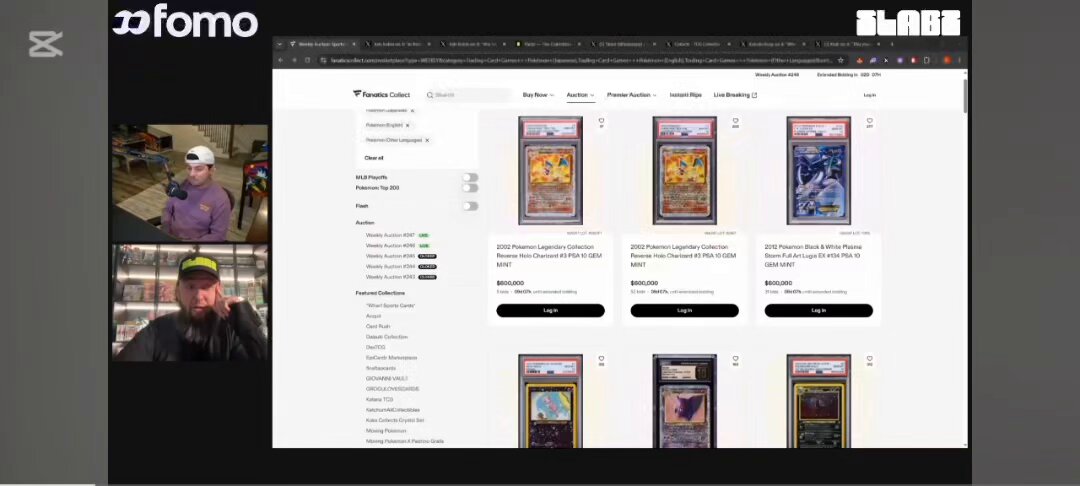1080x486 pixels.
Task: Toggle the MLB Playoffs switch
Action: [x=470, y=178]
